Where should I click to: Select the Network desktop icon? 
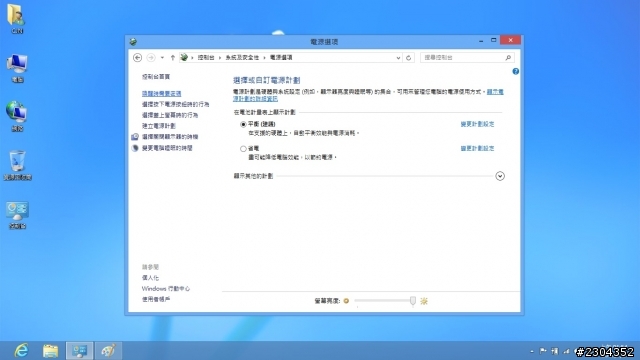point(17,116)
